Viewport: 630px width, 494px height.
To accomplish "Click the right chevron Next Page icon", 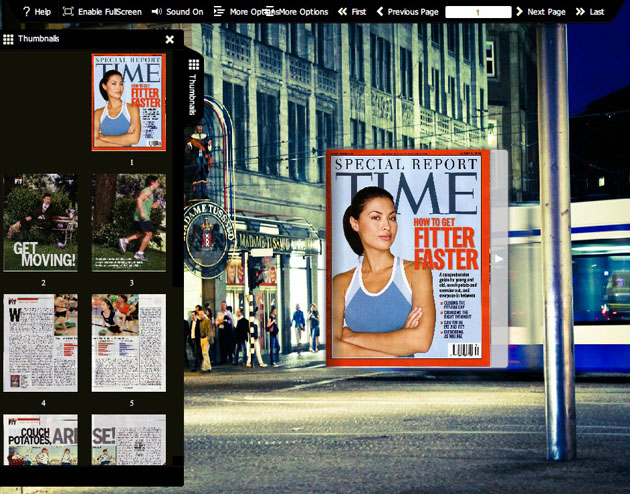I will 519,12.
